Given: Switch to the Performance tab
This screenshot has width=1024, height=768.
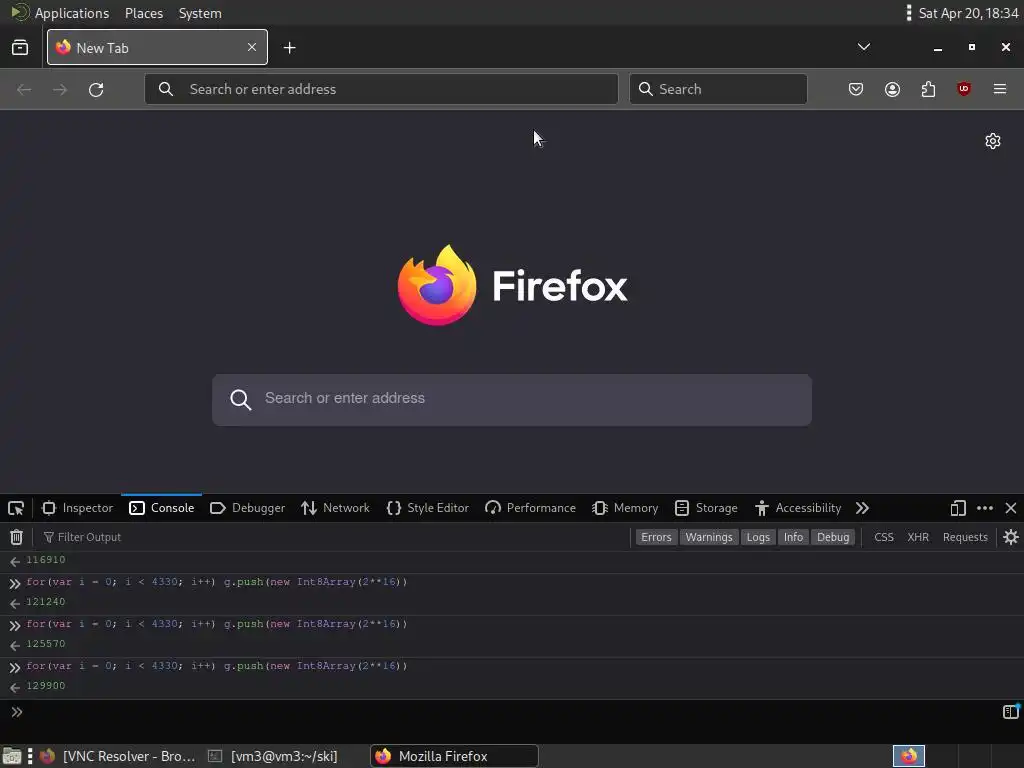Looking at the screenshot, I should click(x=530, y=508).
